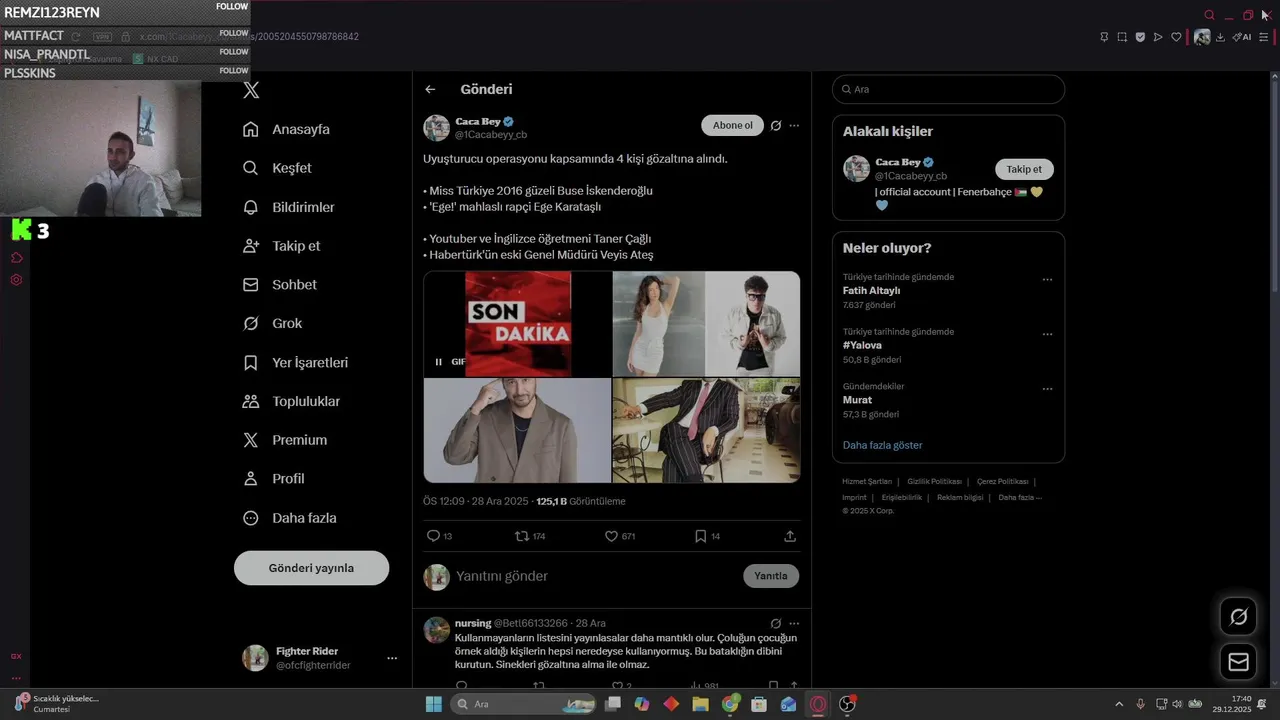Click the heart icon in browser toolbar
Image resolution: width=1280 pixels, height=720 pixels.
click(1176, 37)
